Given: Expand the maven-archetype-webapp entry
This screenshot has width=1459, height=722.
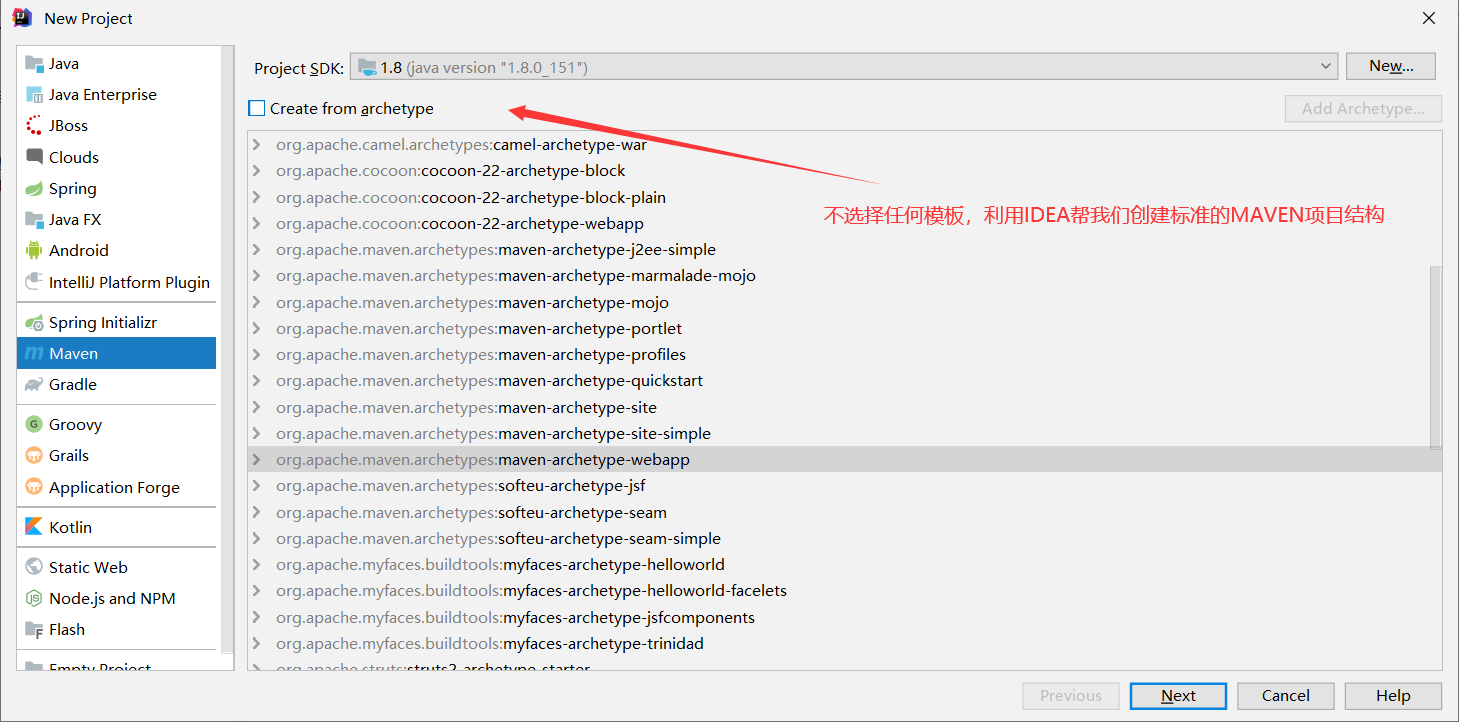Looking at the screenshot, I should pos(257,460).
